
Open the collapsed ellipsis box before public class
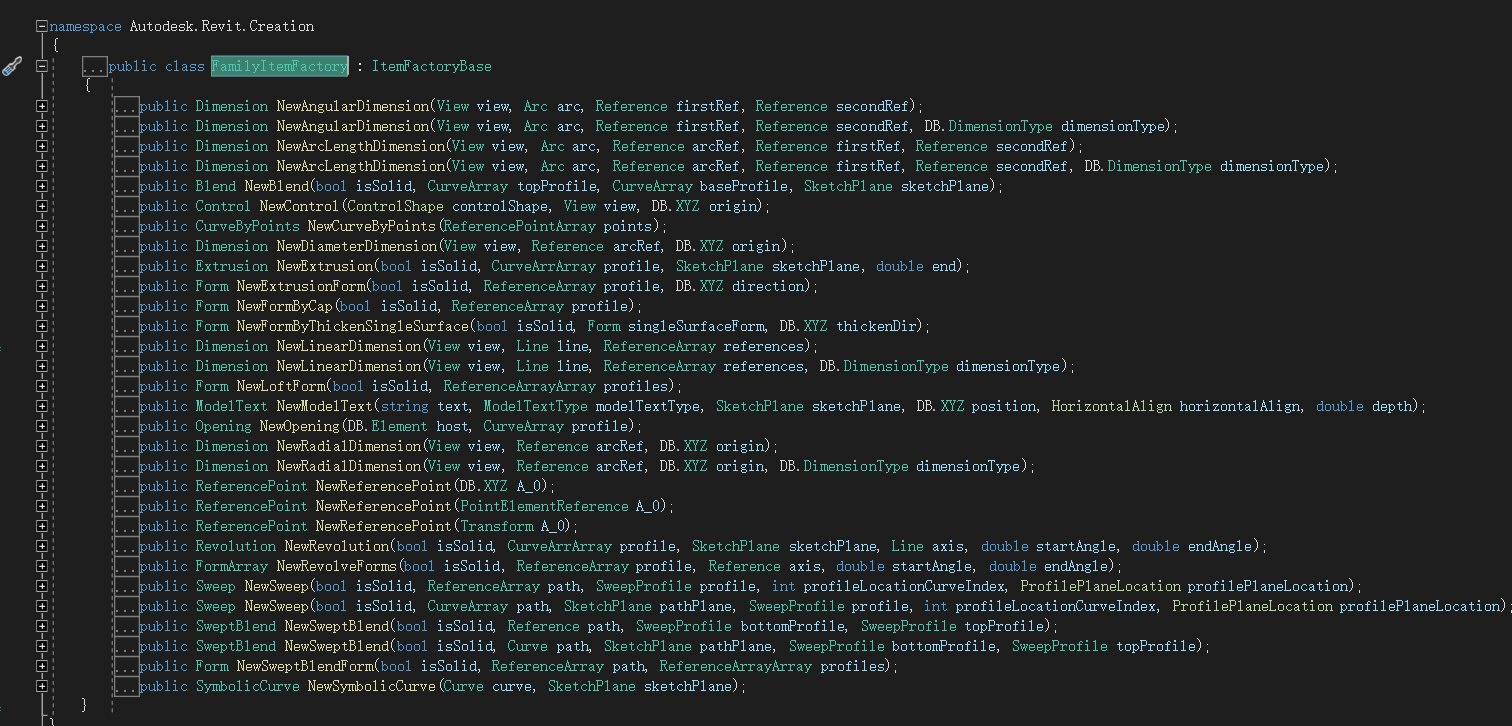pyautogui.click(x=95, y=67)
